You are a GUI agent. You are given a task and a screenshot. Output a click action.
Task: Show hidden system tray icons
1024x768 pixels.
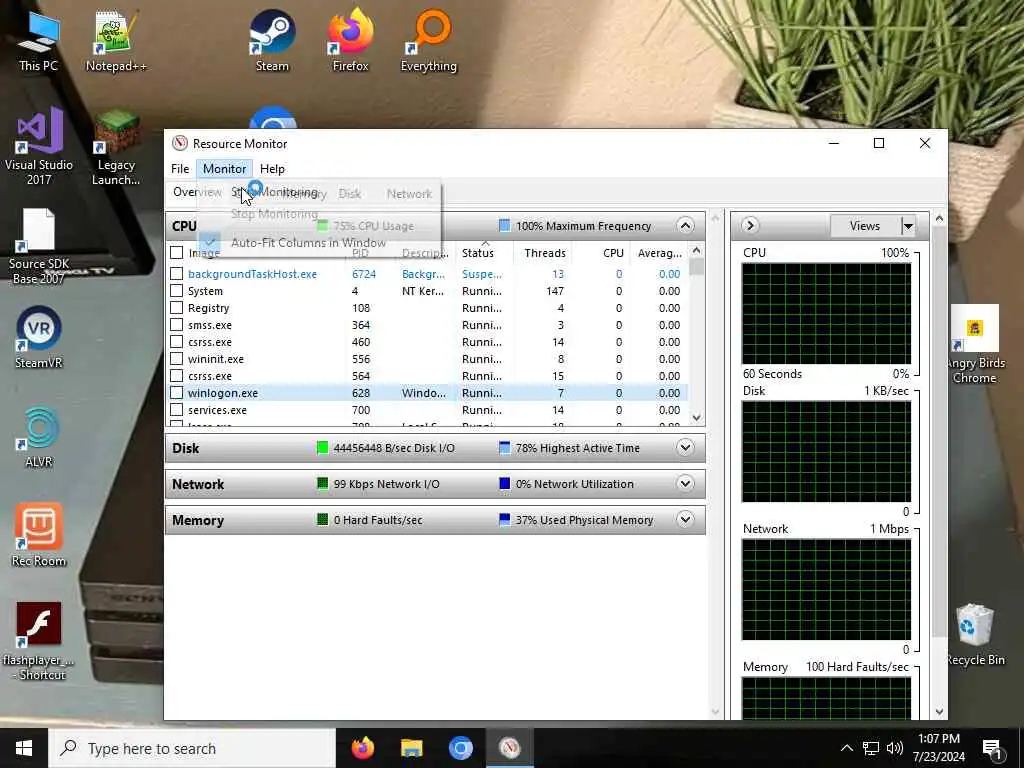[846, 748]
